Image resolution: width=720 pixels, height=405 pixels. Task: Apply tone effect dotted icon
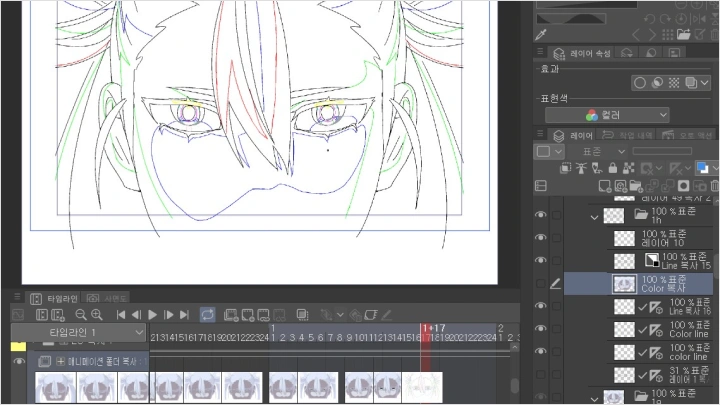tap(674, 83)
